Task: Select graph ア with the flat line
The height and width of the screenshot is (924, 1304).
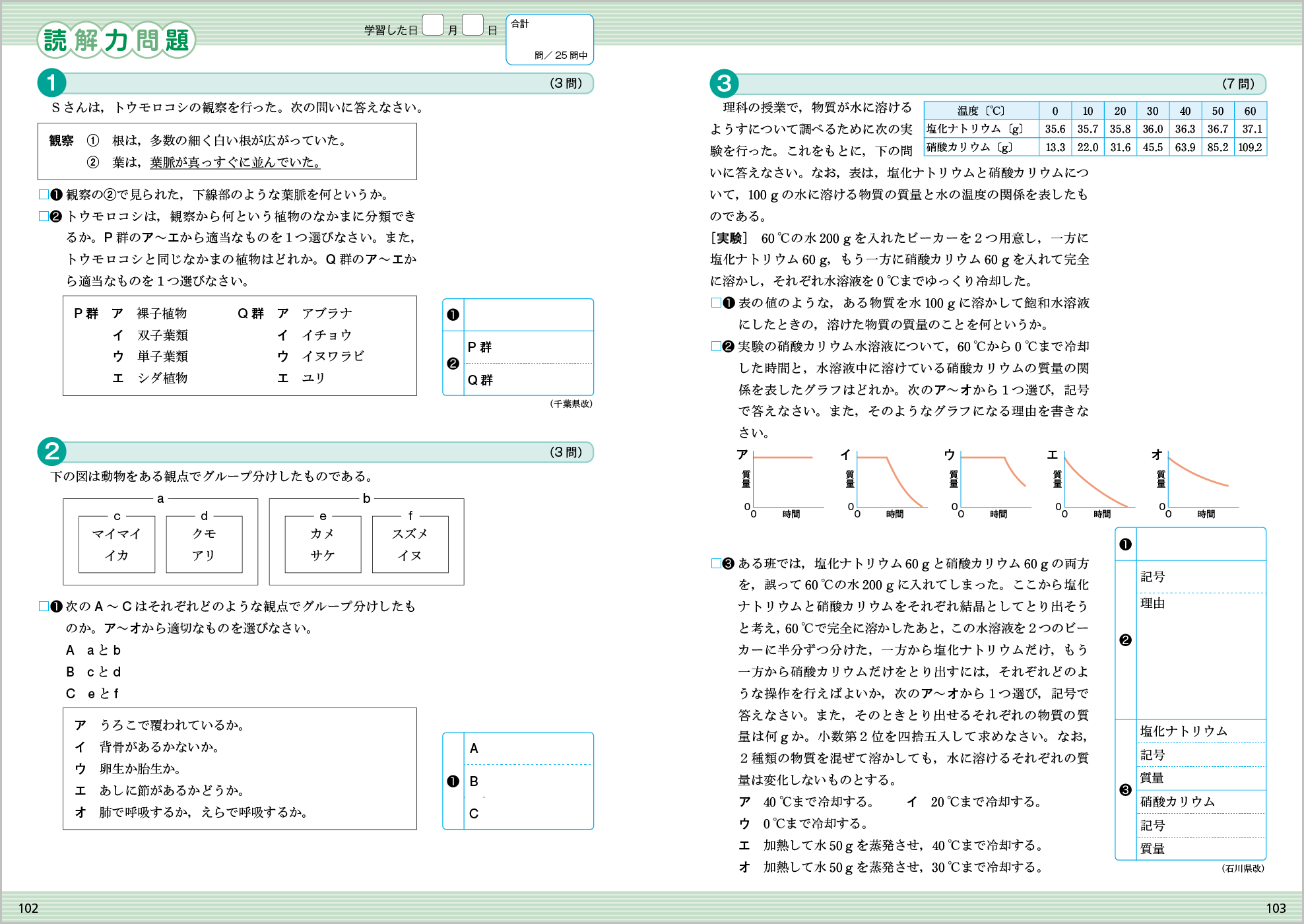Action: pyautogui.click(x=781, y=483)
